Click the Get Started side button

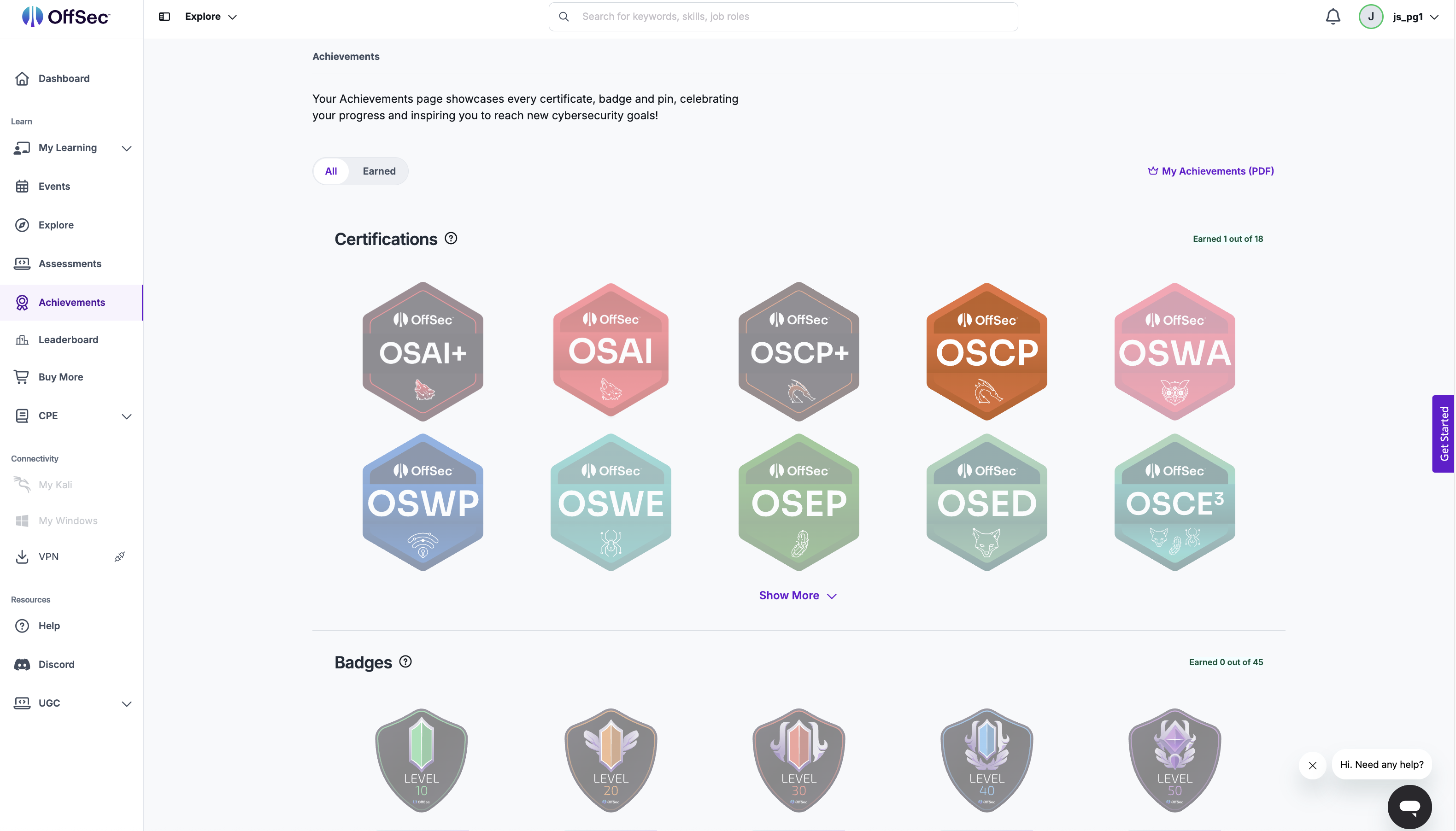coord(1443,434)
